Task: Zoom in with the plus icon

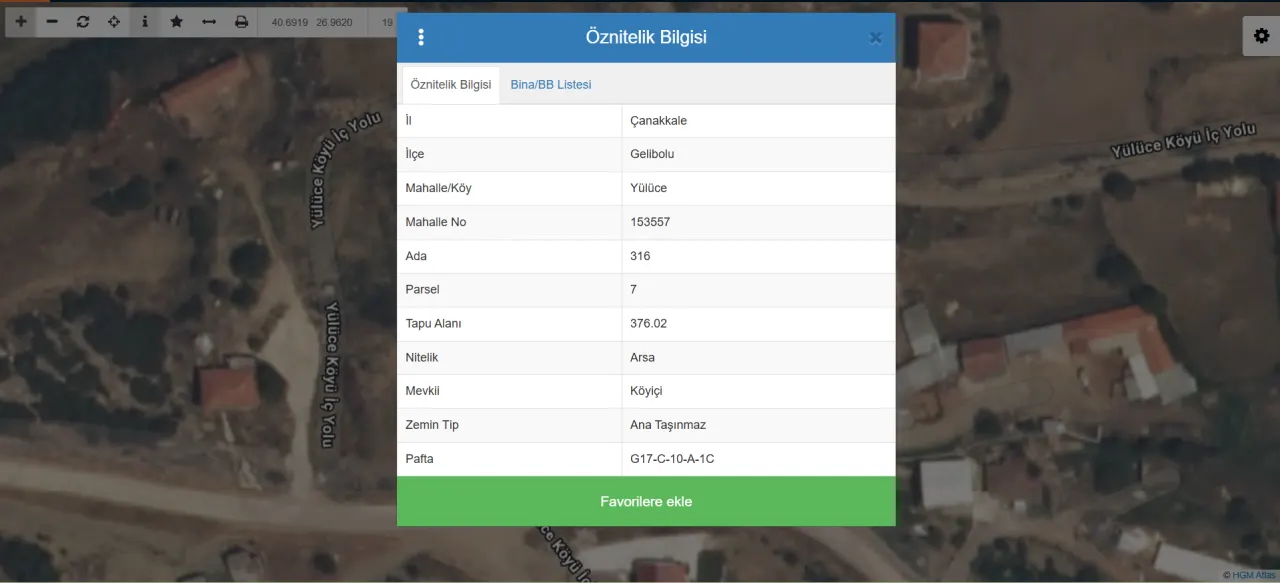Action: [x=21, y=21]
